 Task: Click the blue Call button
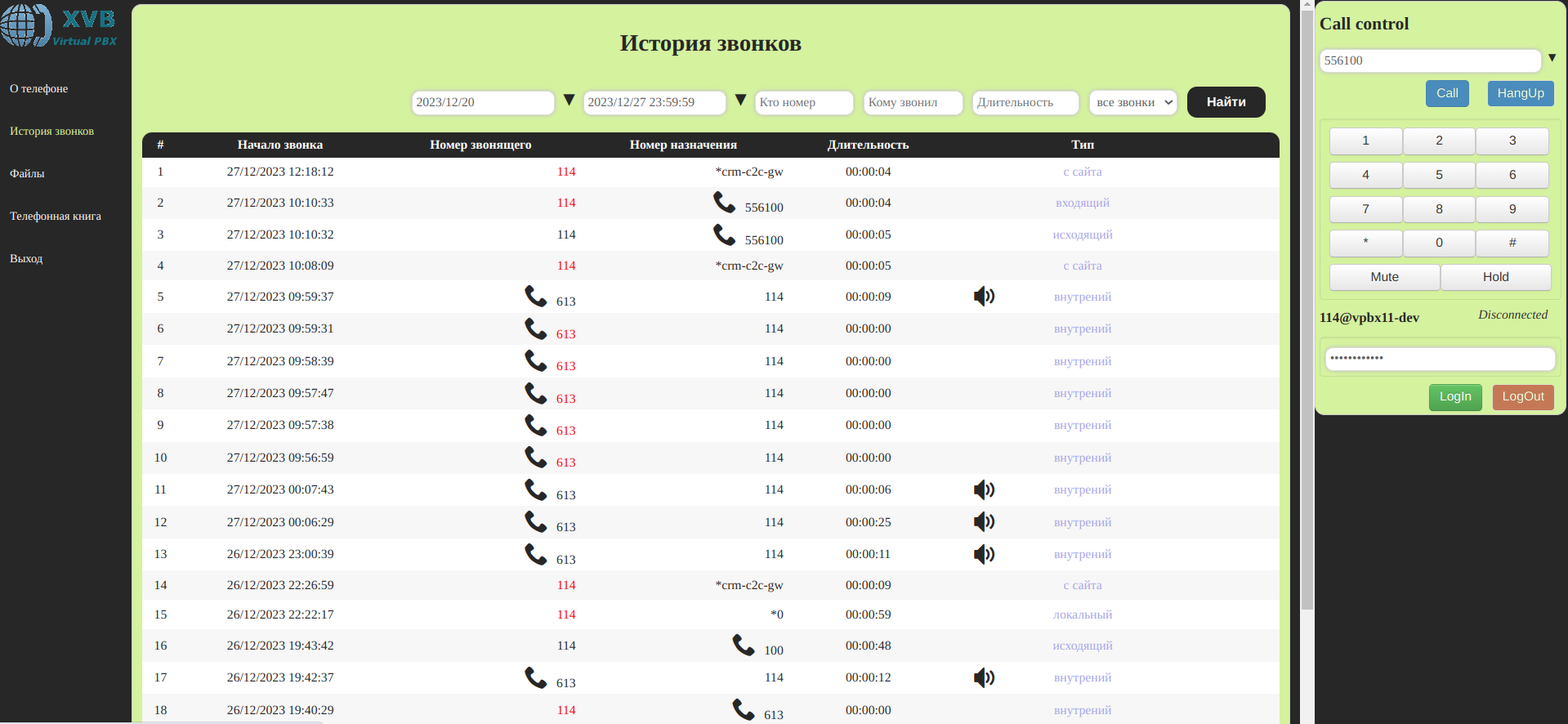click(x=1447, y=93)
